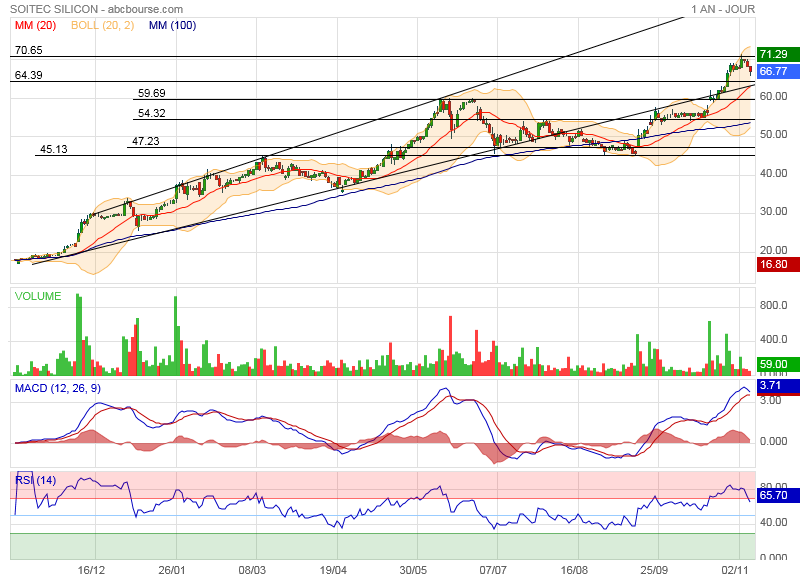Screen dimensions: 800x580
Task: Click the 40.00 price axis value
Action: 773,173
